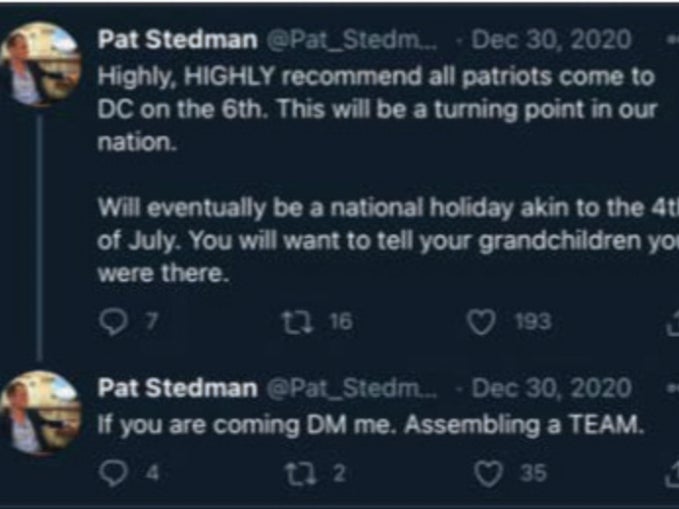This screenshot has height=509, width=679.
Task: Open the bottom tweet's Dec 30, 2020 timestamp
Action: pyautogui.click(x=551, y=388)
